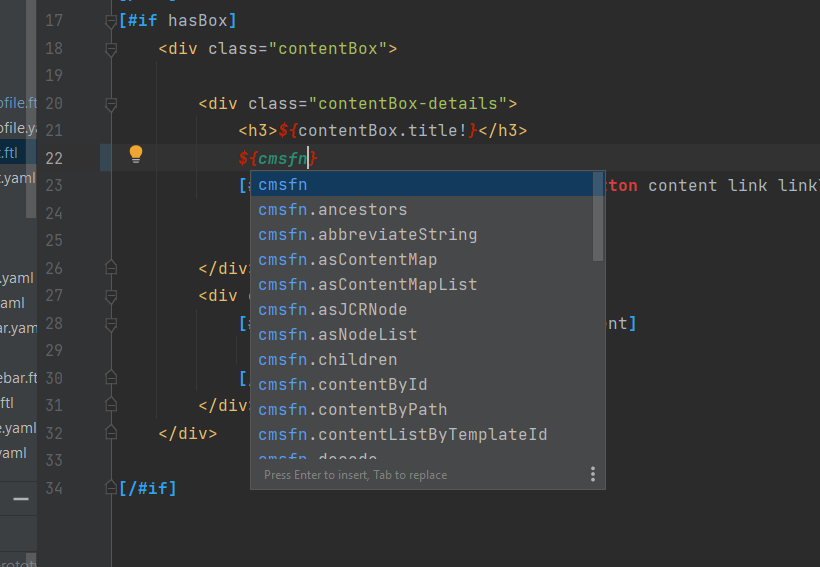
Task: Choose the cmsfn.children completion item
Action: pos(327,360)
